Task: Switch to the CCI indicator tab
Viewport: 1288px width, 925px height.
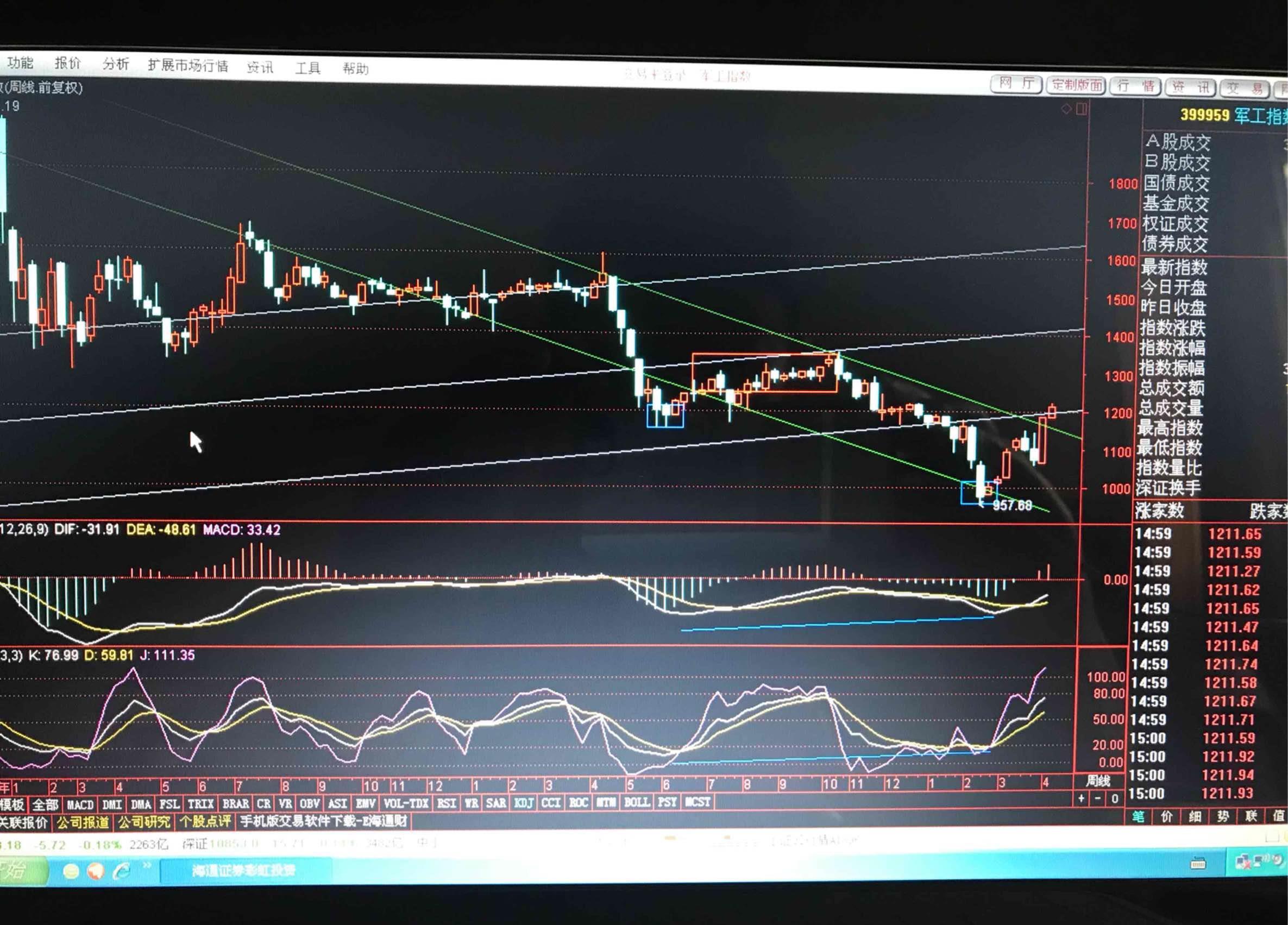Action: pyautogui.click(x=551, y=802)
